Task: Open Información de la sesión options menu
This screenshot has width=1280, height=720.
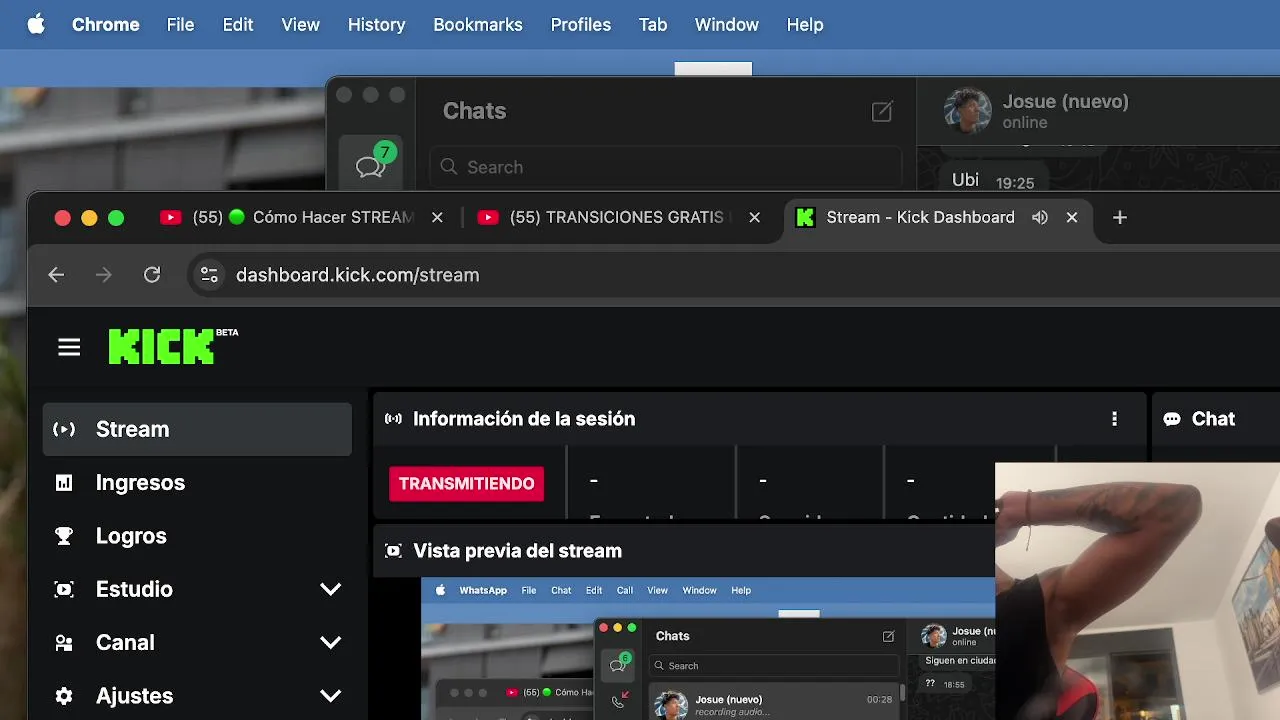Action: coord(1115,419)
